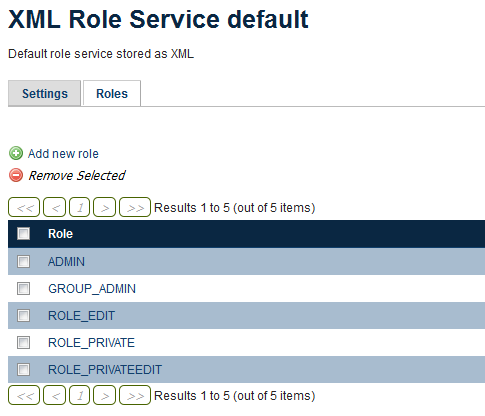This screenshot has width=485, height=416.
Task: Click page 1 button in top pager
Action: pyautogui.click(x=80, y=207)
